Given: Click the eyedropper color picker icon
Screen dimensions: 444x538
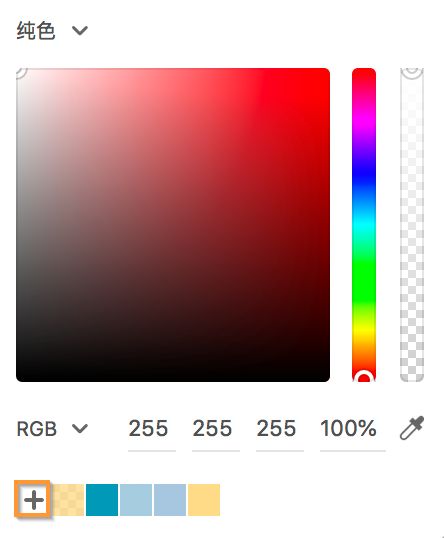Looking at the screenshot, I should click(x=412, y=428).
